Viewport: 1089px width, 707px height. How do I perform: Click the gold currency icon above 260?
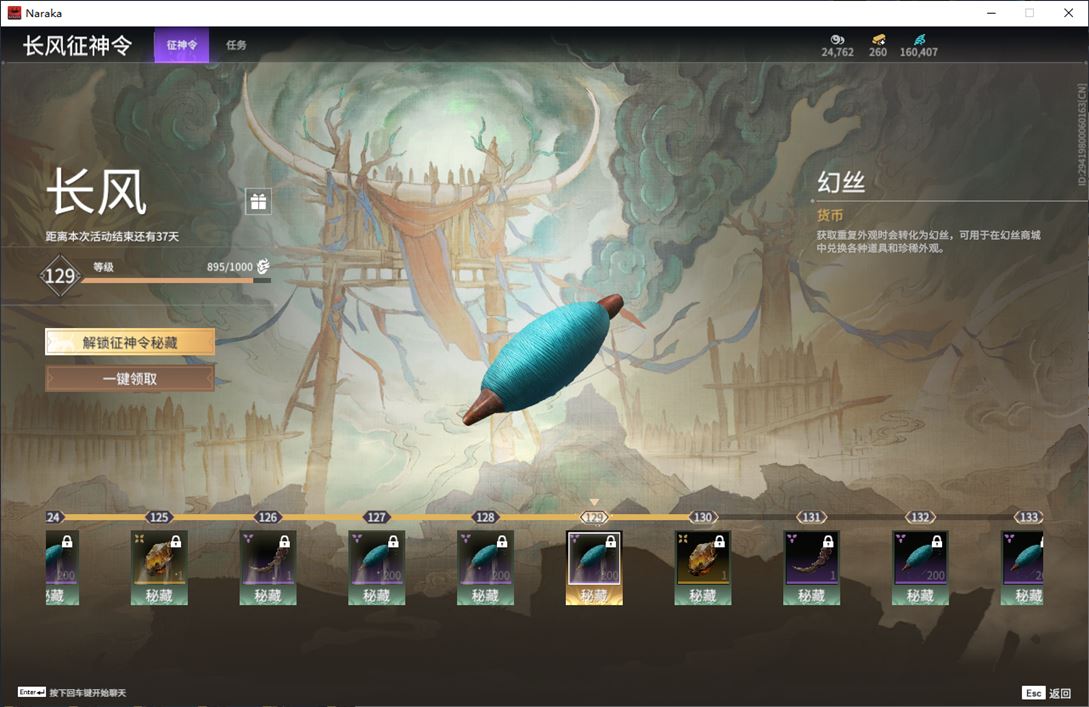tap(878, 39)
